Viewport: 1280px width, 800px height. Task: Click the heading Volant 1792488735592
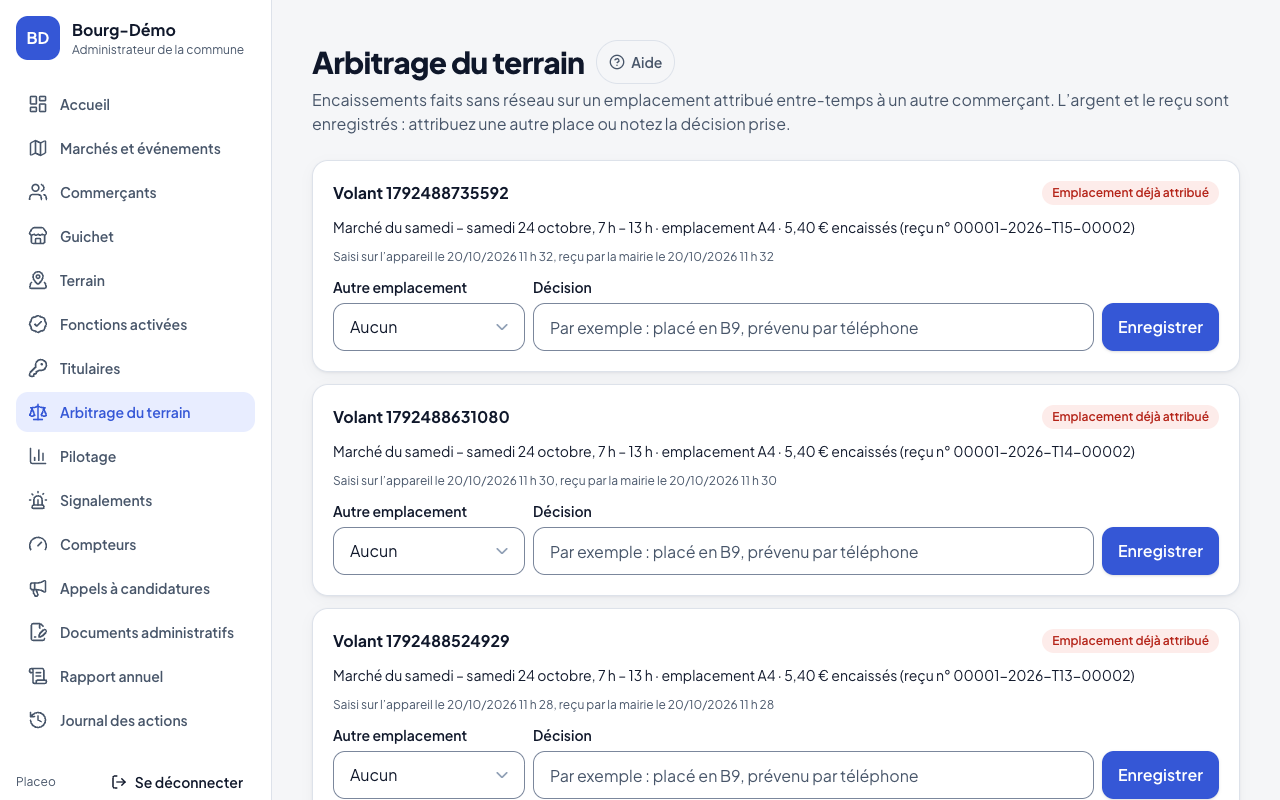pyautogui.click(x=421, y=193)
